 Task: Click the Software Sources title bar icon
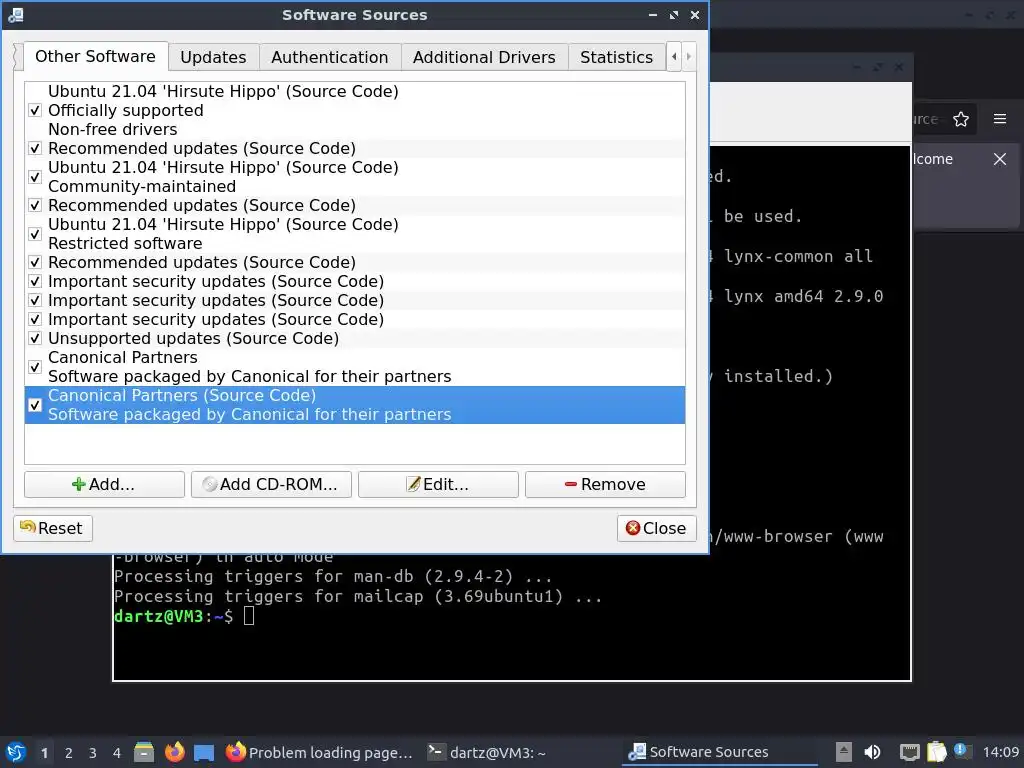tap(15, 14)
